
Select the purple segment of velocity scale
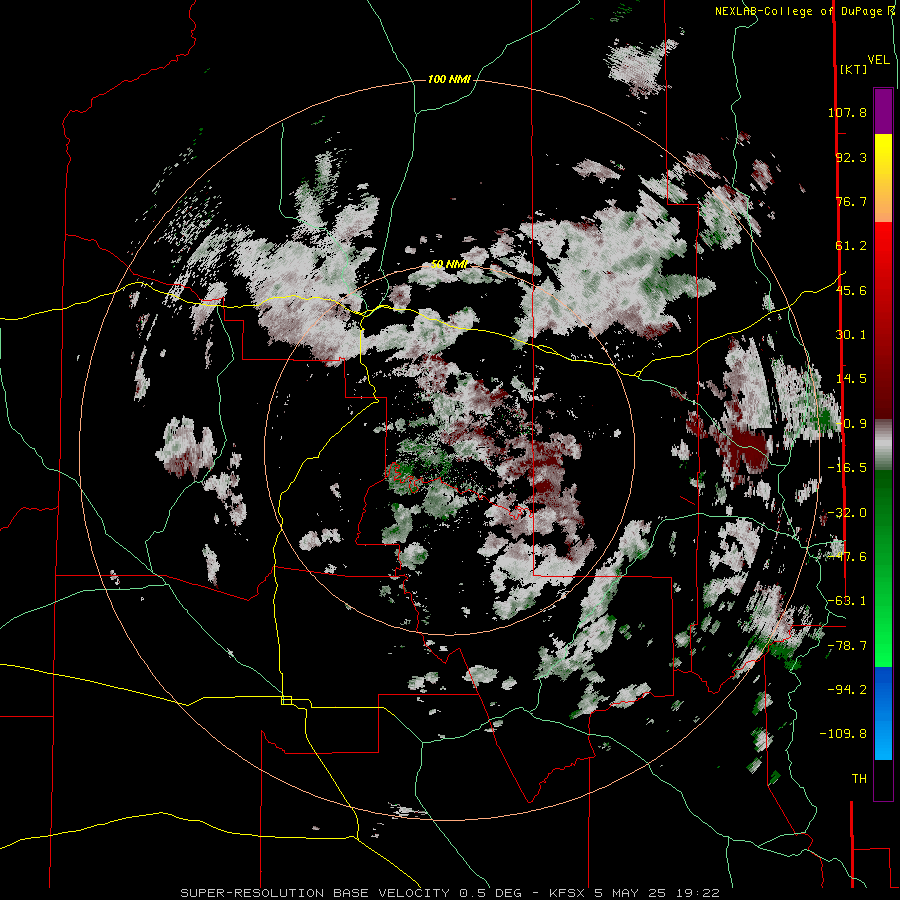(883, 111)
